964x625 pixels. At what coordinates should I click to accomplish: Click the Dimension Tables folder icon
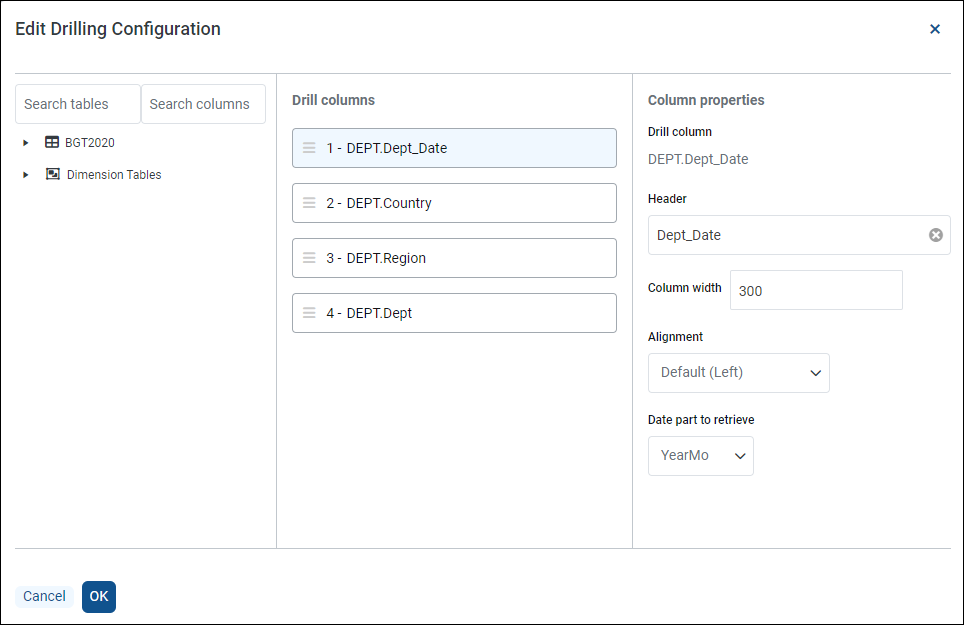pyautogui.click(x=53, y=174)
